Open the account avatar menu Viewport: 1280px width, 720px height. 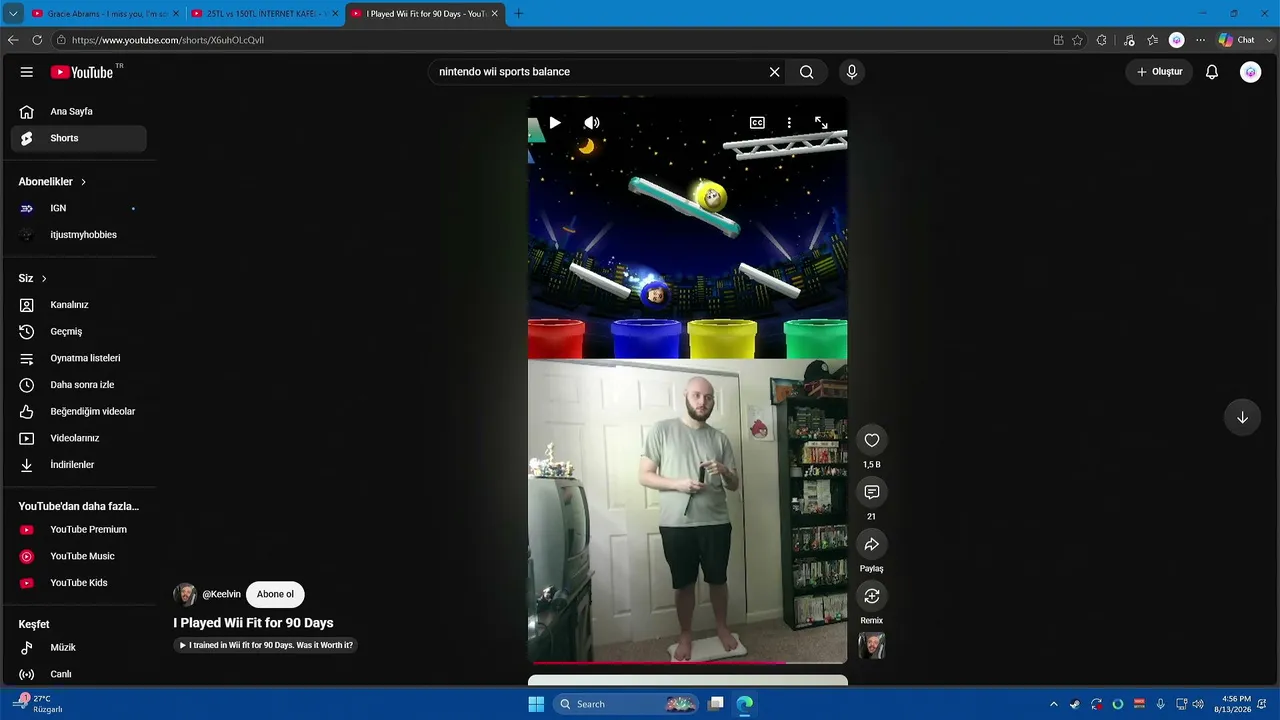[x=1250, y=72]
